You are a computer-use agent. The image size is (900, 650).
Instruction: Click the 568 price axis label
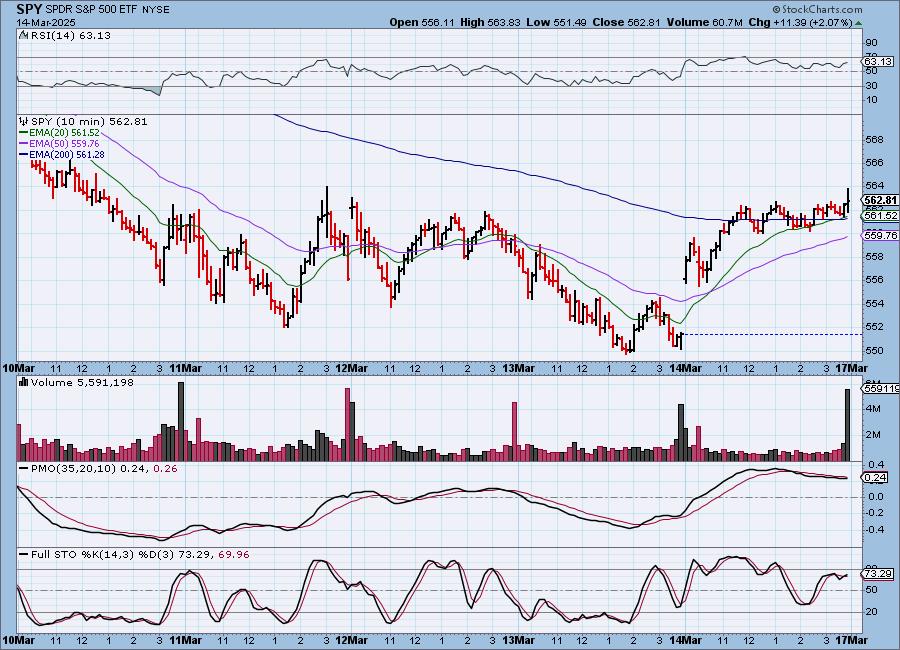875,139
